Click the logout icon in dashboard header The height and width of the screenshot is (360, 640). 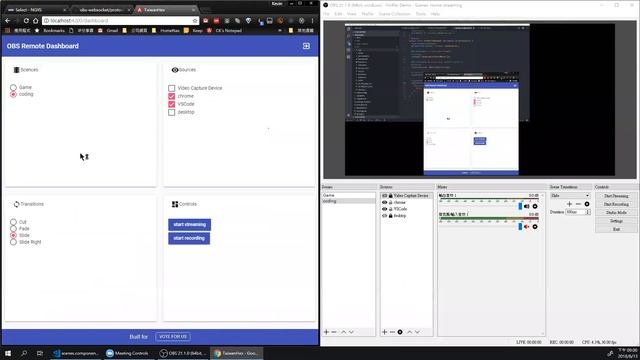(x=306, y=46)
